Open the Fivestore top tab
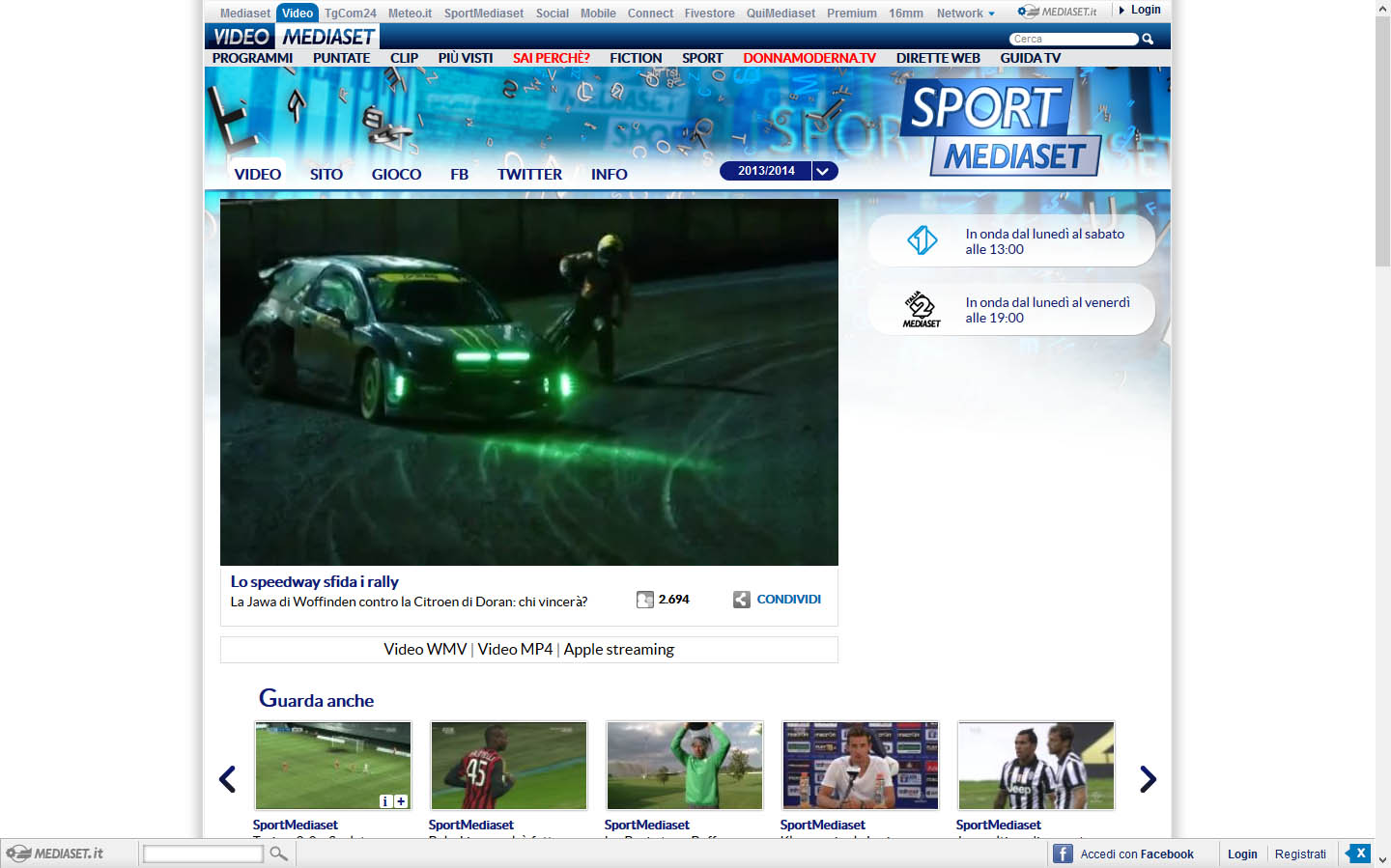The image size is (1391, 868). tap(710, 14)
